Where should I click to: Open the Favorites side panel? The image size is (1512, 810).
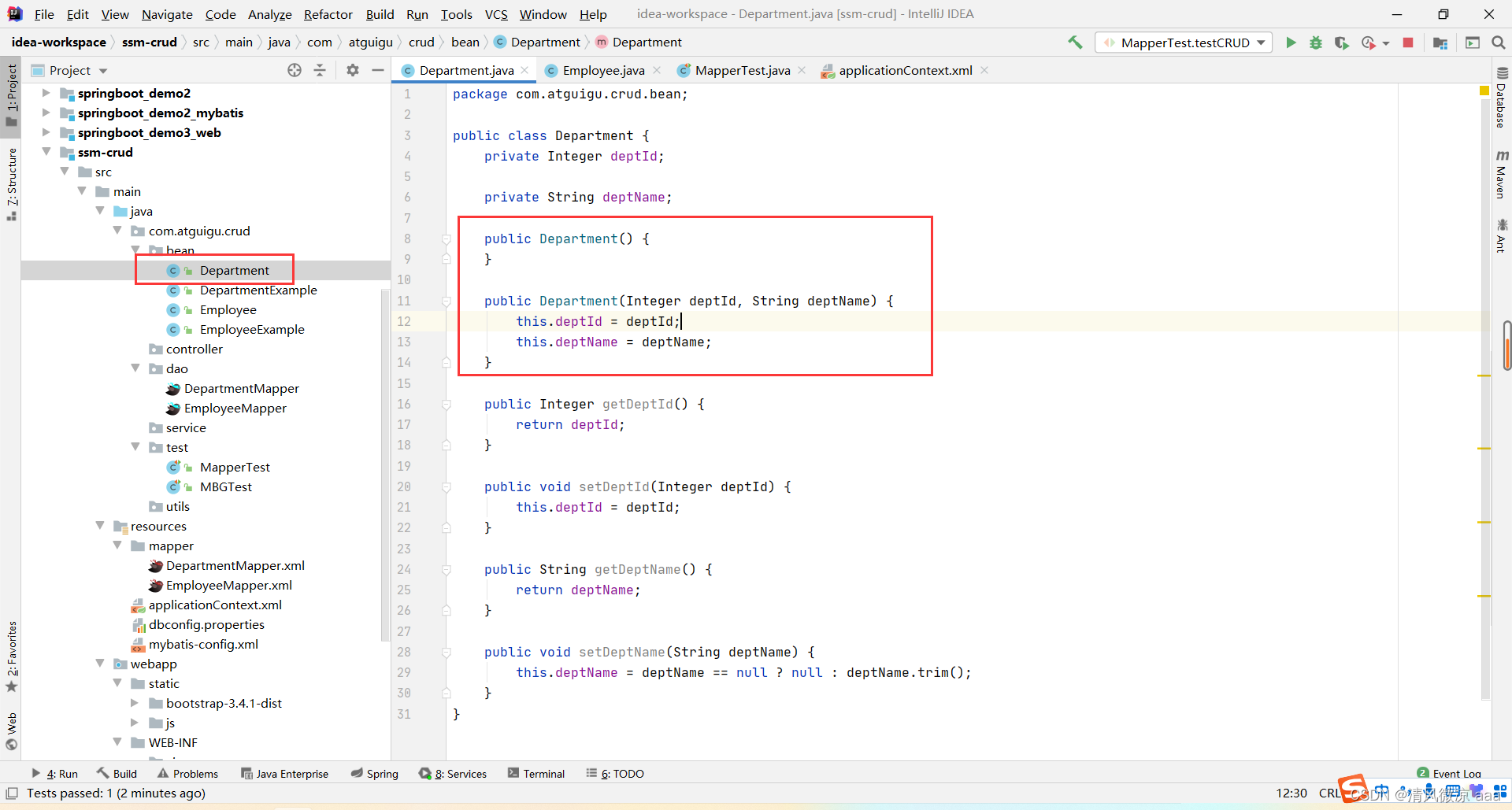[x=11, y=657]
